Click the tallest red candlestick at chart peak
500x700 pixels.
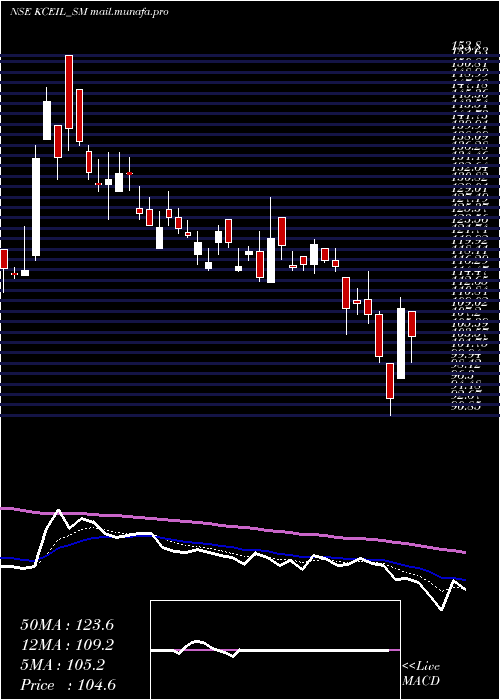click(69, 92)
